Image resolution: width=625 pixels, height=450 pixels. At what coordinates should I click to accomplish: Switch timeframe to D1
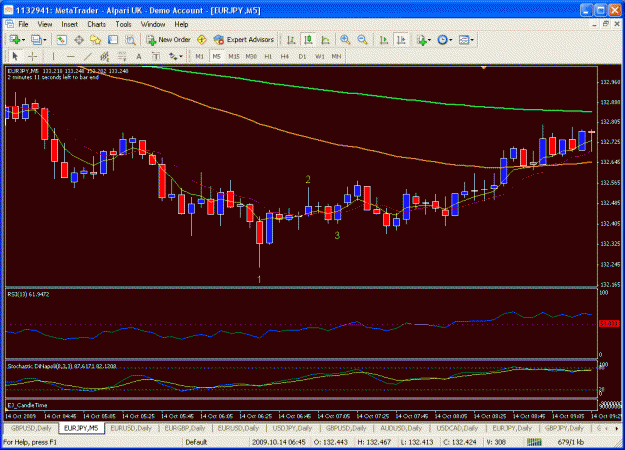pyautogui.click(x=302, y=56)
